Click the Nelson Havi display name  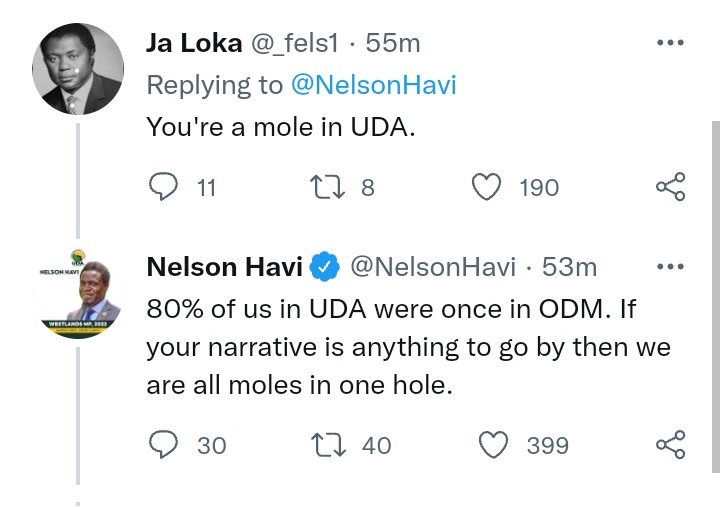[225, 267]
